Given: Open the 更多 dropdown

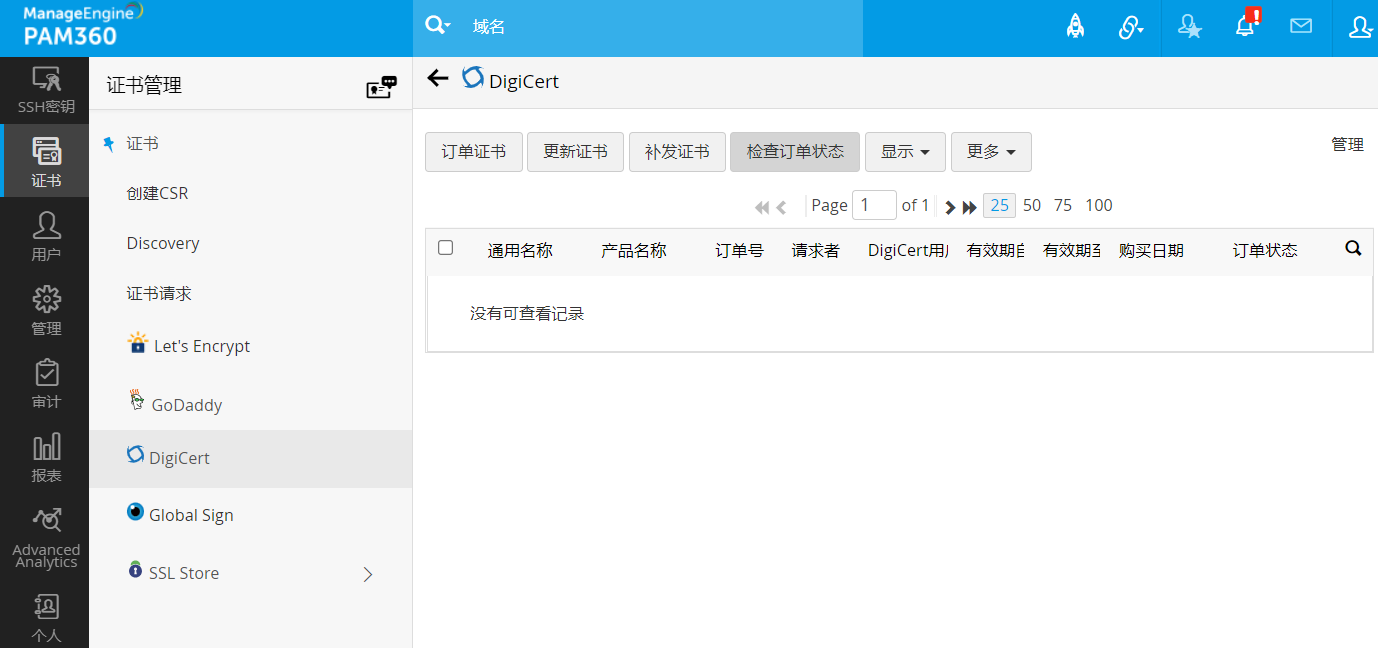Looking at the screenshot, I should coord(991,152).
